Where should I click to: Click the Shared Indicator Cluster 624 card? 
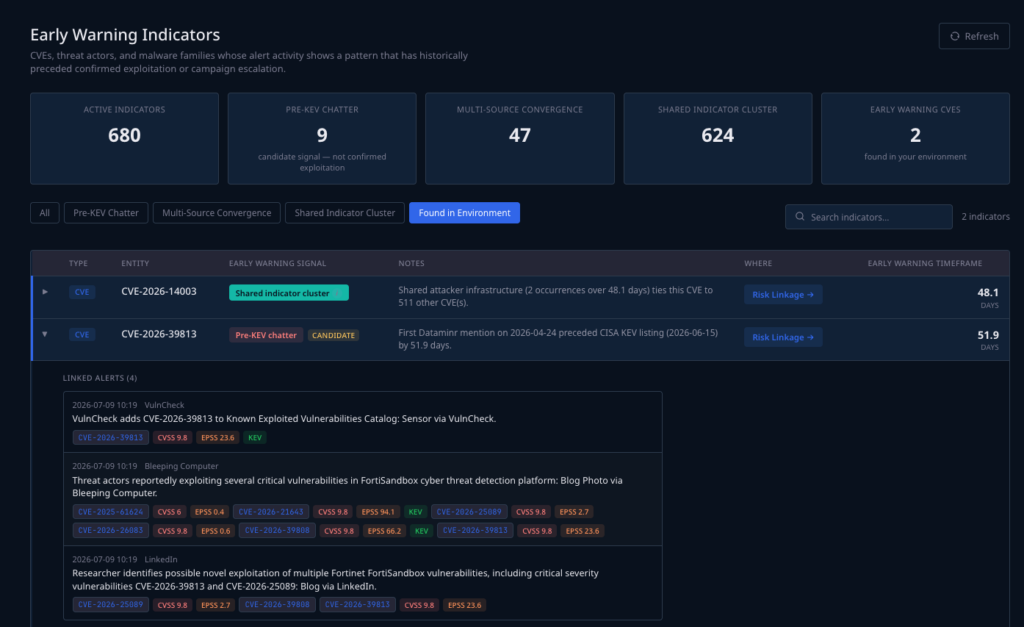[x=718, y=138]
